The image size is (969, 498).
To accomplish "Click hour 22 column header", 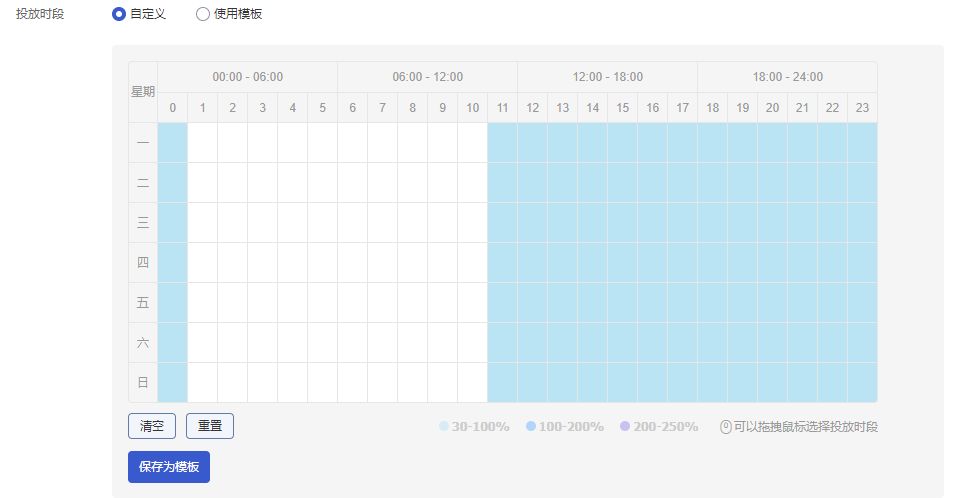I will pos(832,108).
